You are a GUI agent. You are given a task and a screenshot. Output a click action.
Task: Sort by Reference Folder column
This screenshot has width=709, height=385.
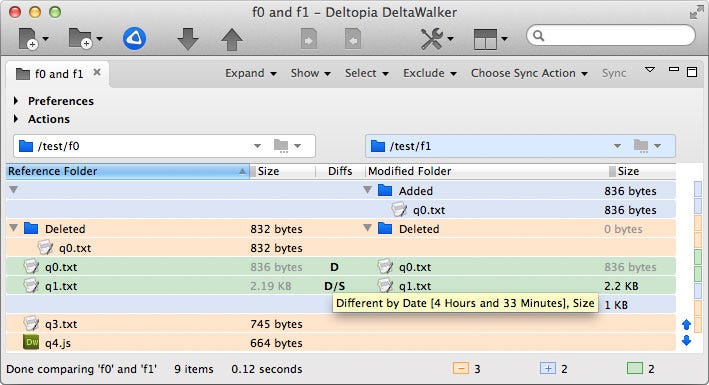[x=128, y=171]
